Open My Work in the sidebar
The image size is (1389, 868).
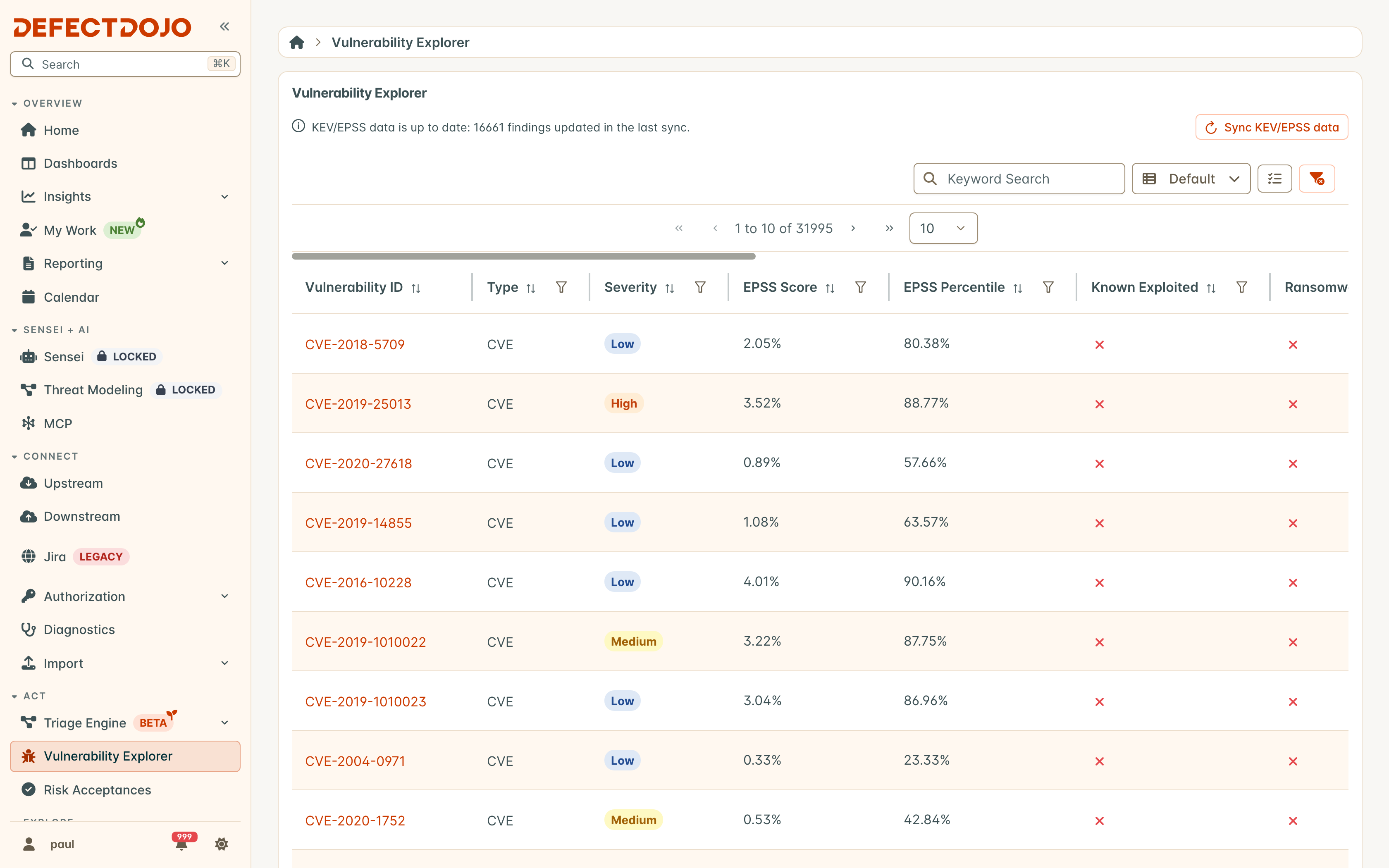point(125,230)
